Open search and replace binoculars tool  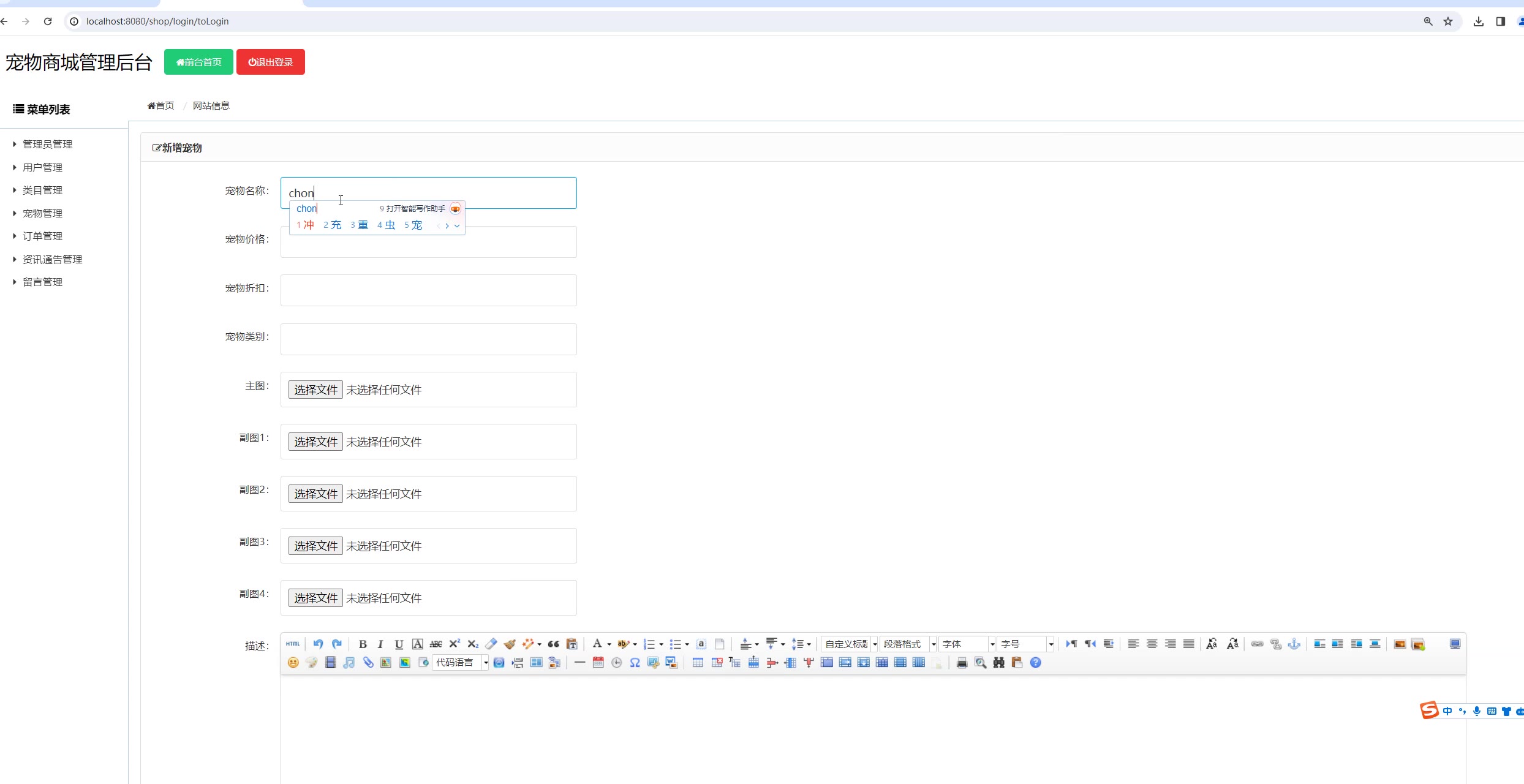999,663
